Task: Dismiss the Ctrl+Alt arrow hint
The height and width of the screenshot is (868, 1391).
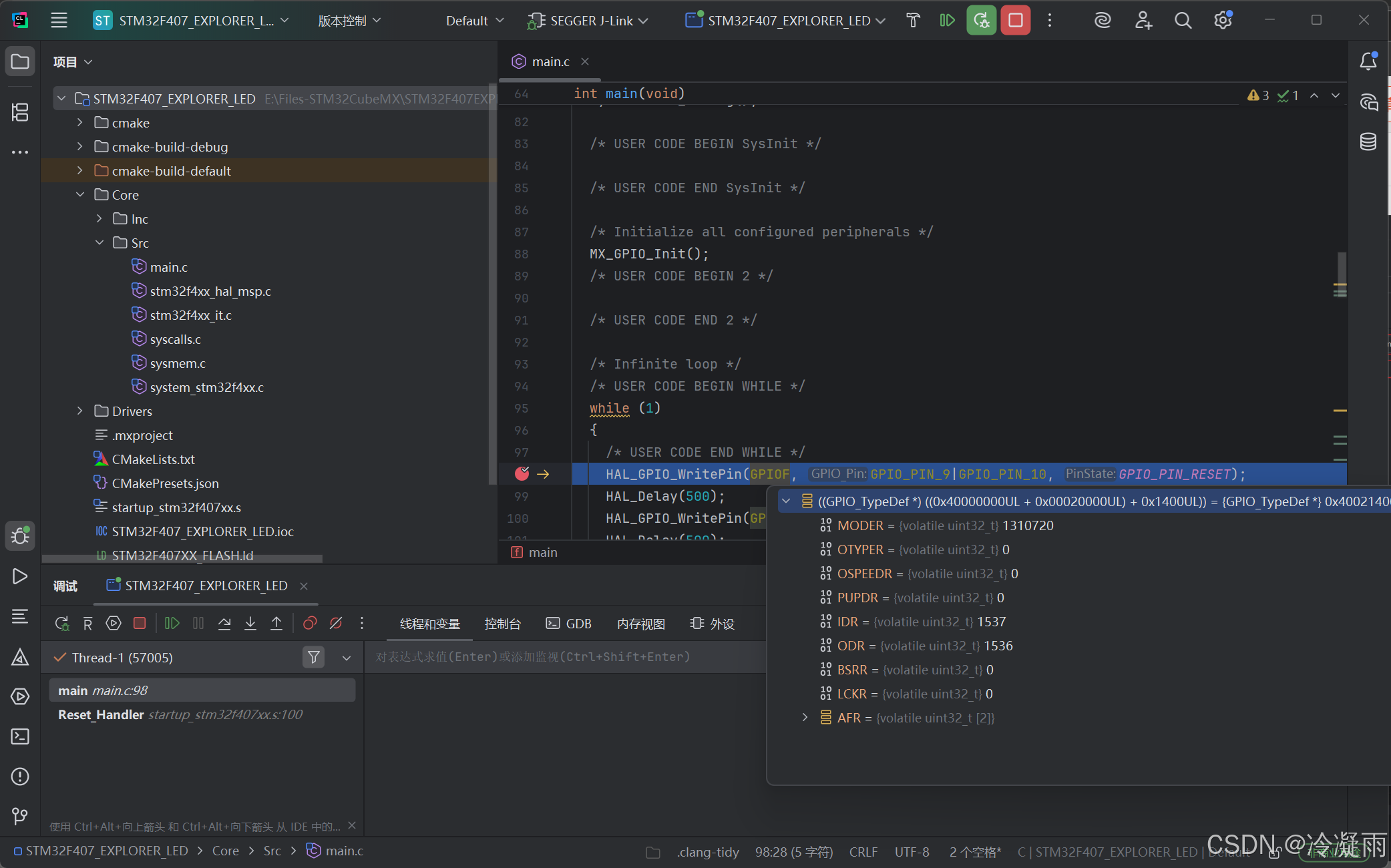Action: point(352,826)
